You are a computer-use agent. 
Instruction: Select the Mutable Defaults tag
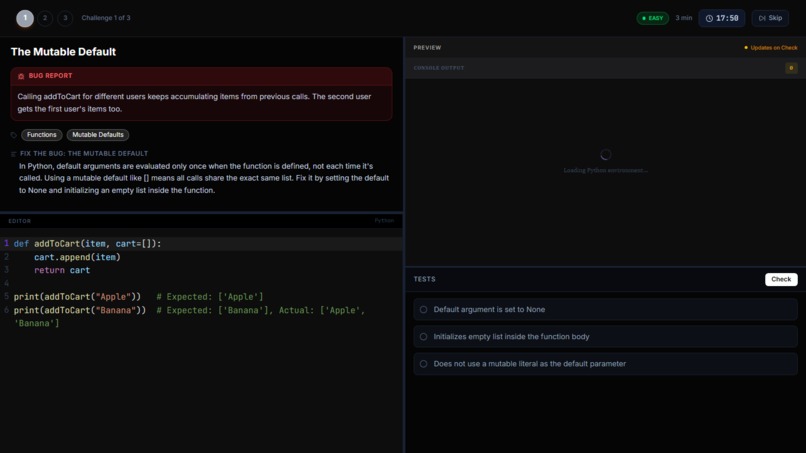pyautogui.click(x=98, y=135)
